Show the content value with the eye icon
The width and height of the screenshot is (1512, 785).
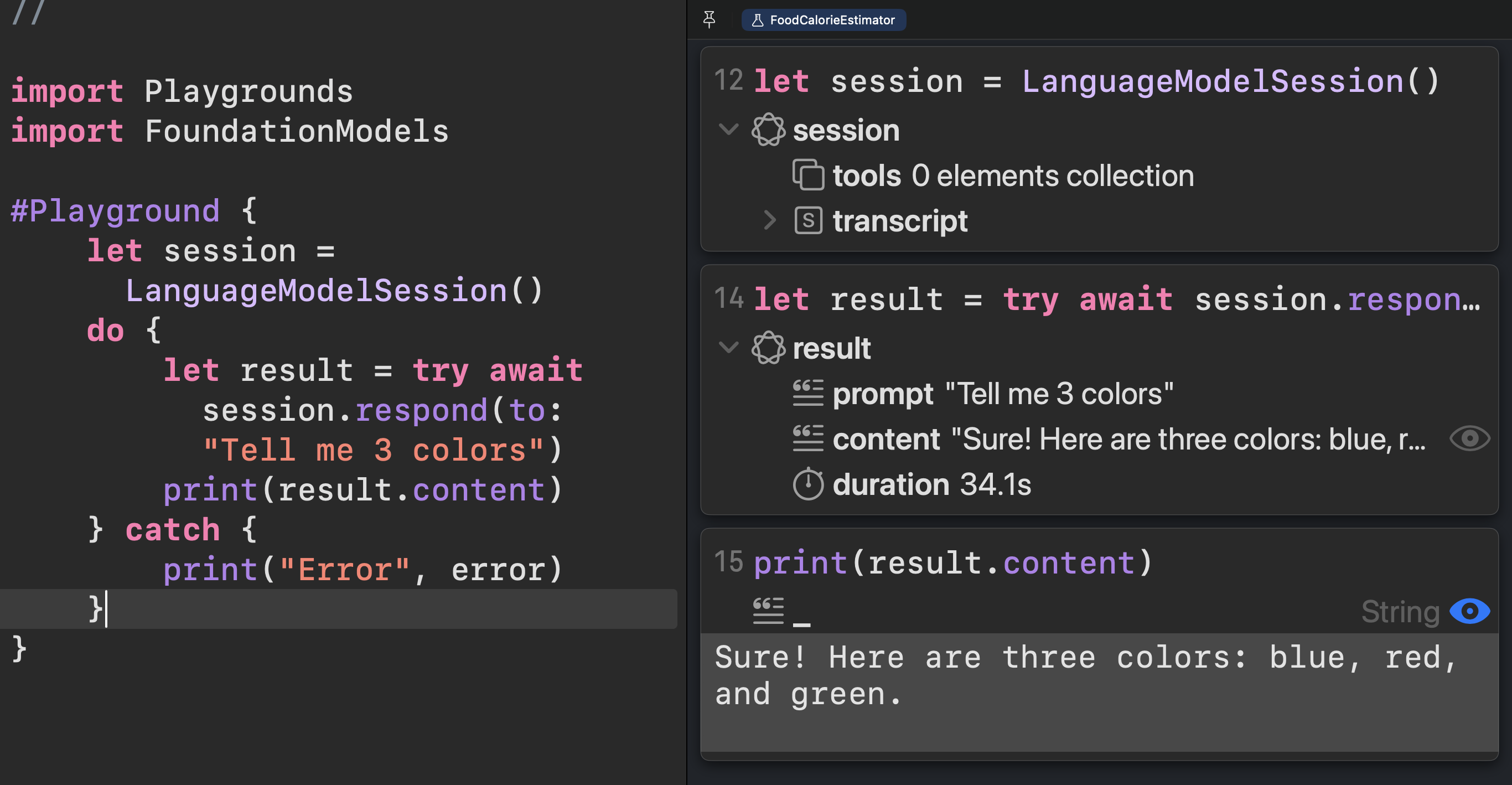[1469, 438]
